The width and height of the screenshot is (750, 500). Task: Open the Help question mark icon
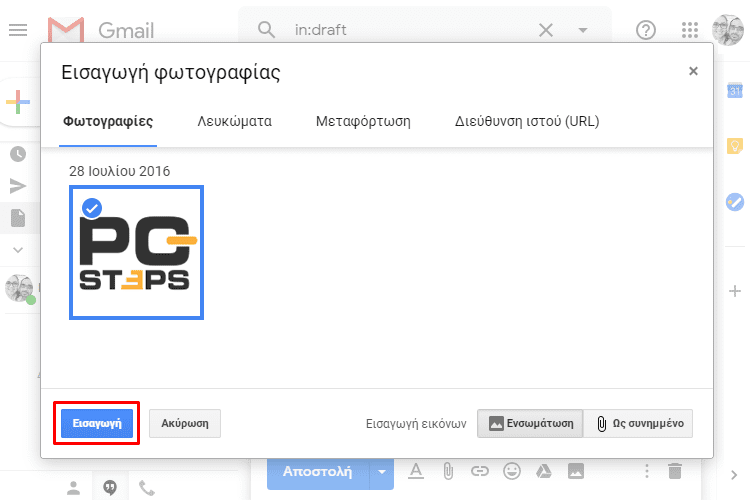646,30
